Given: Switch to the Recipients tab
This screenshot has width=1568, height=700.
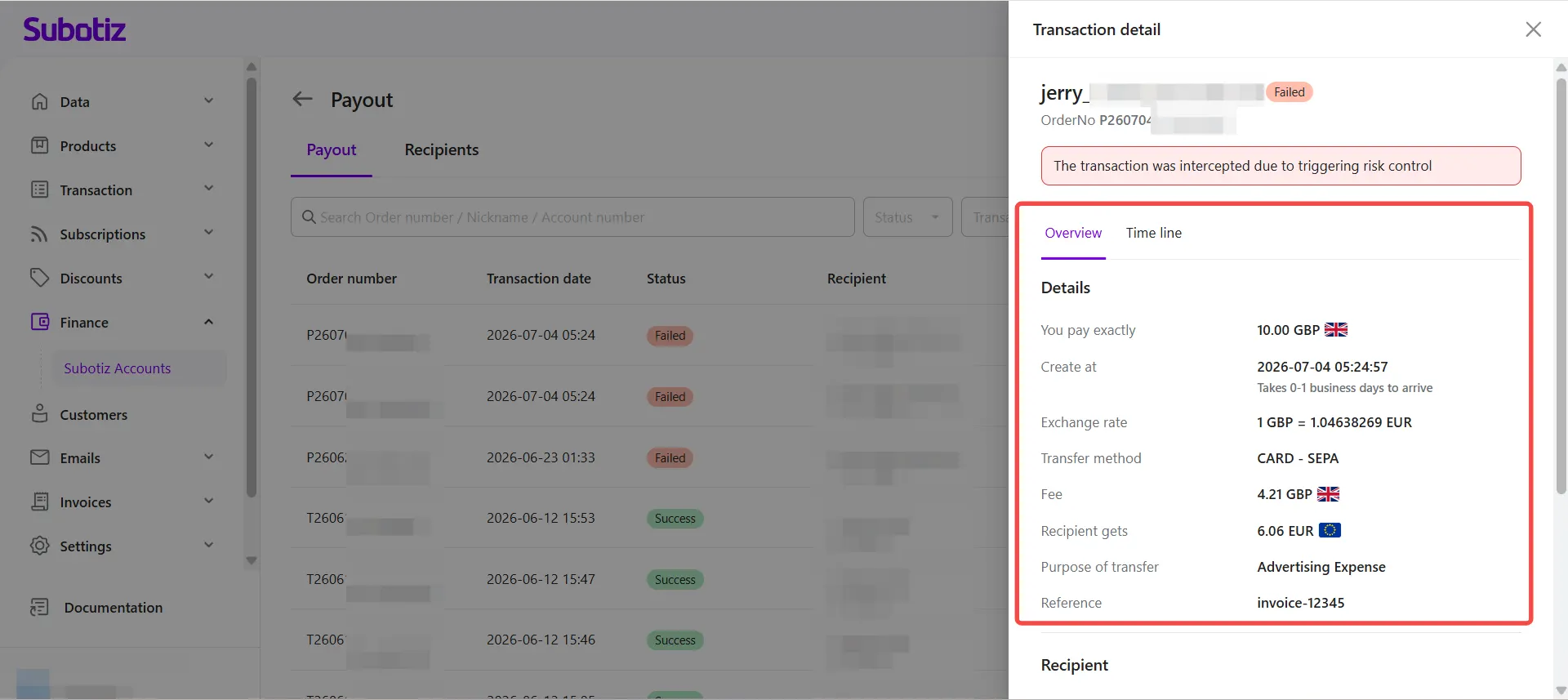Looking at the screenshot, I should pos(441,150).
